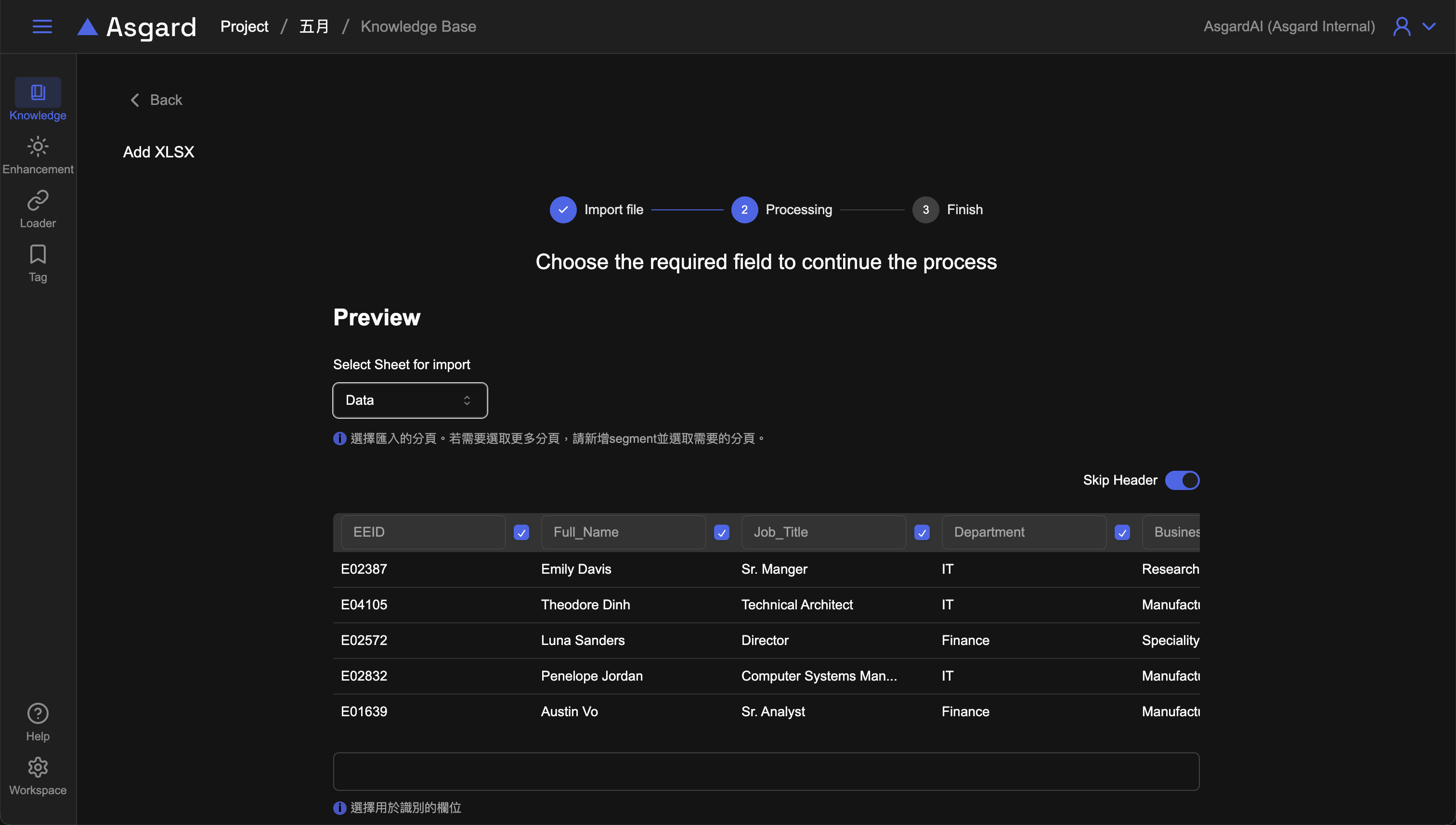Uncheck the Full_Name column checkbox

(721, 532)
